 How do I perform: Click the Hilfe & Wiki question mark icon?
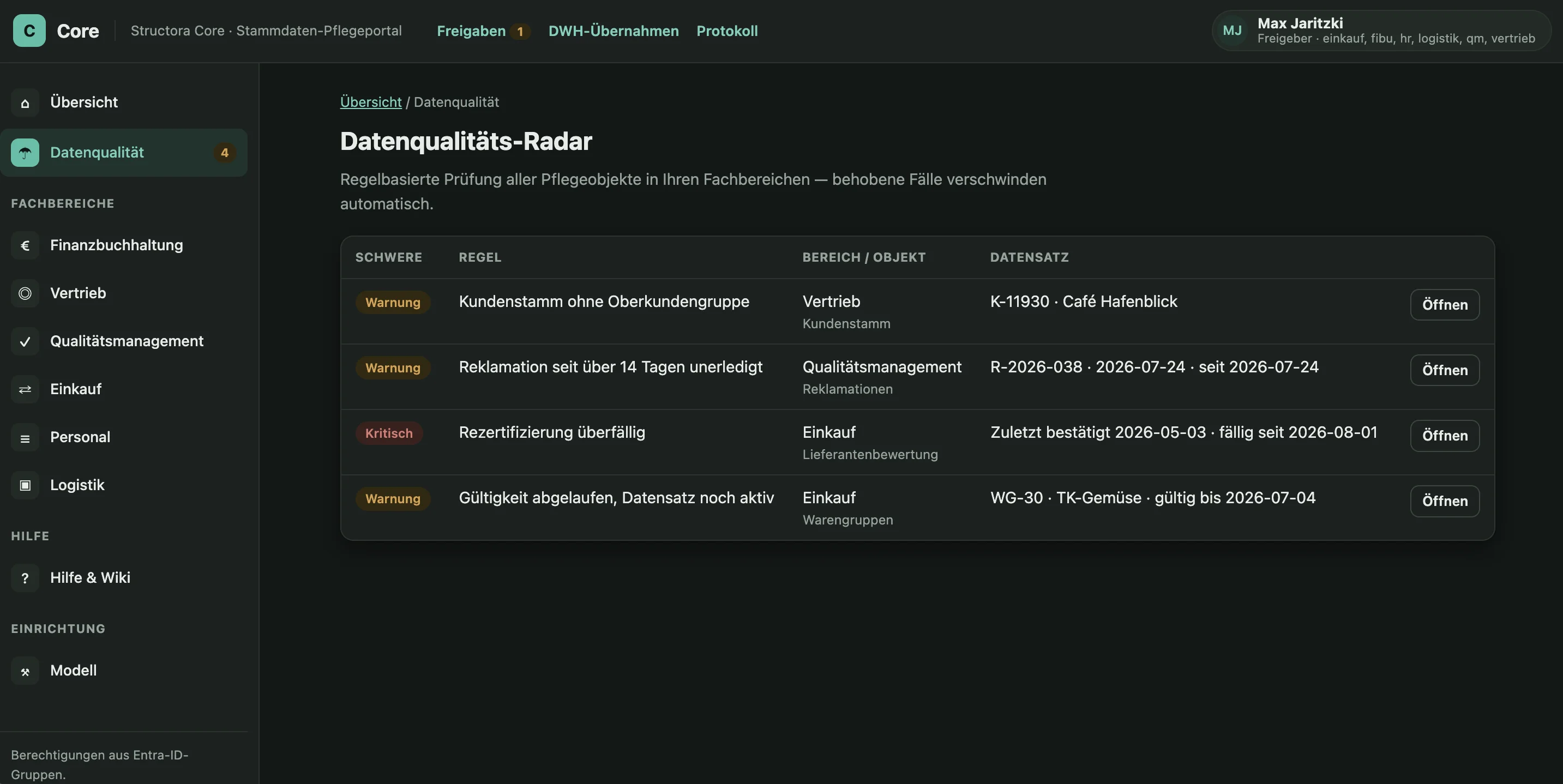click(25, 578)
